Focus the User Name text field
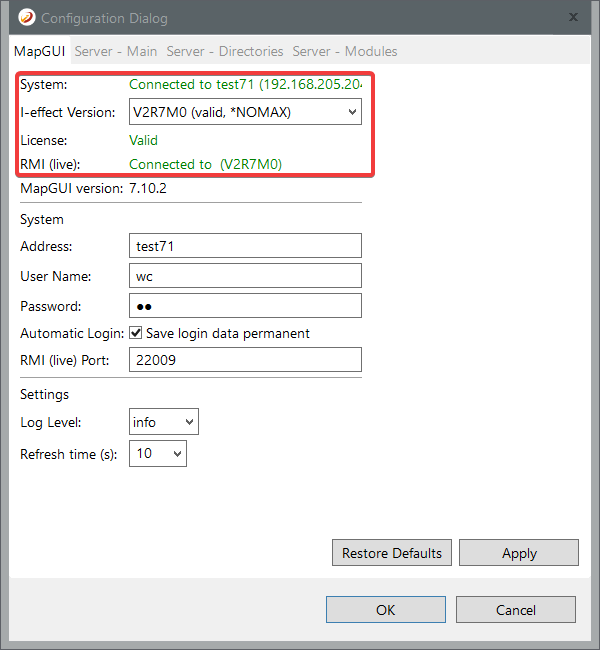The width and height of the screenshot is (600, 650). (x=245, y=276)
